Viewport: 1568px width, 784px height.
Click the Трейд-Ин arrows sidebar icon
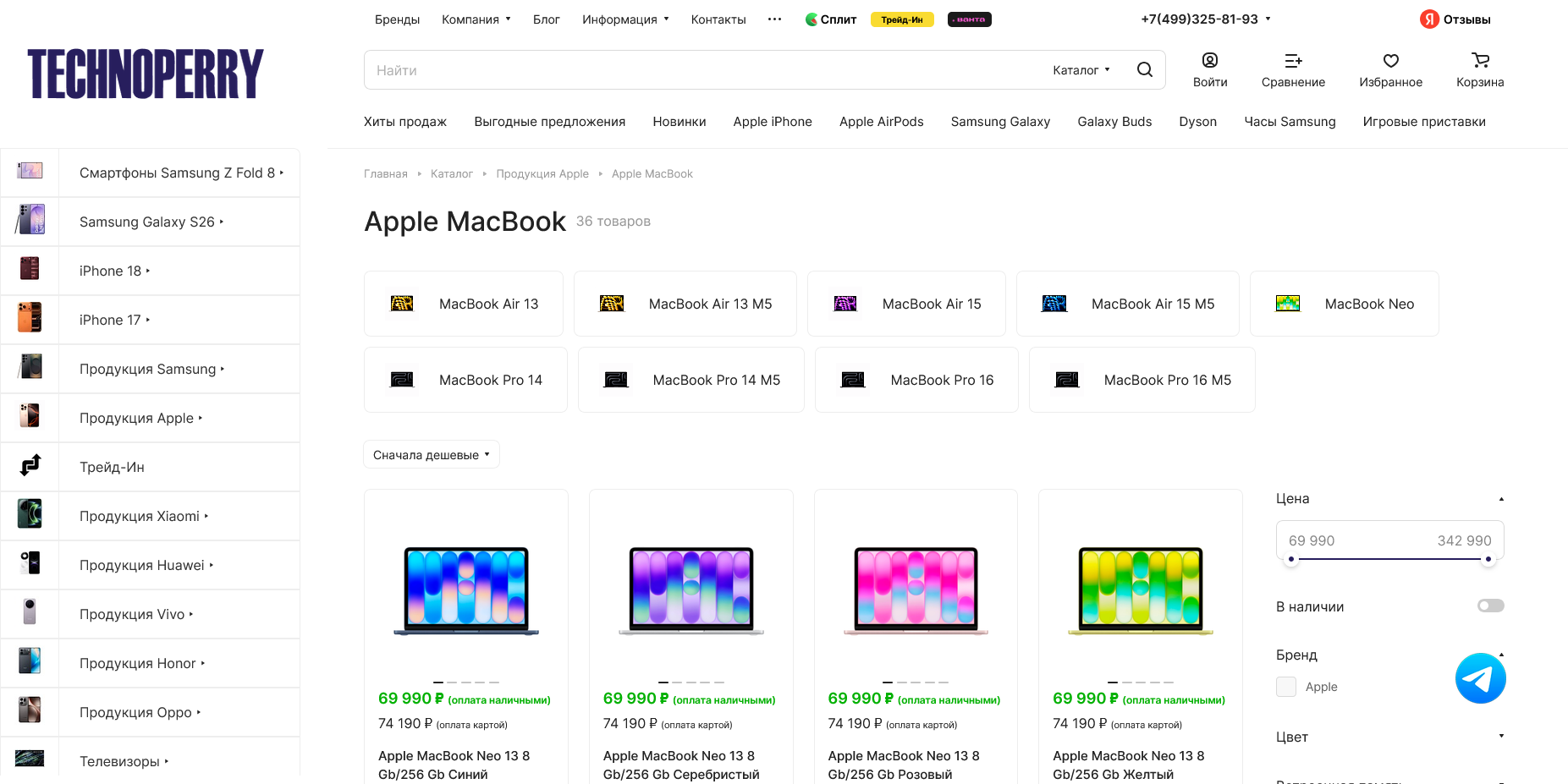coord(30,465)
